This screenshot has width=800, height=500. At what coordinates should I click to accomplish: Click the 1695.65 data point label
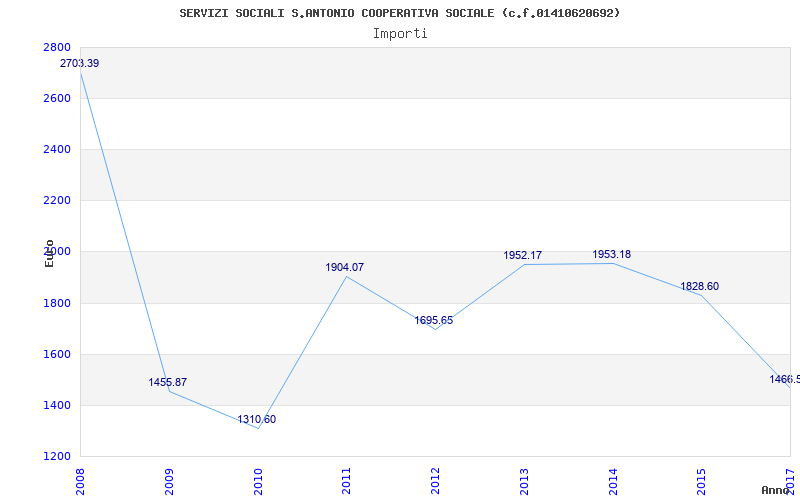(x=434, y=321)
